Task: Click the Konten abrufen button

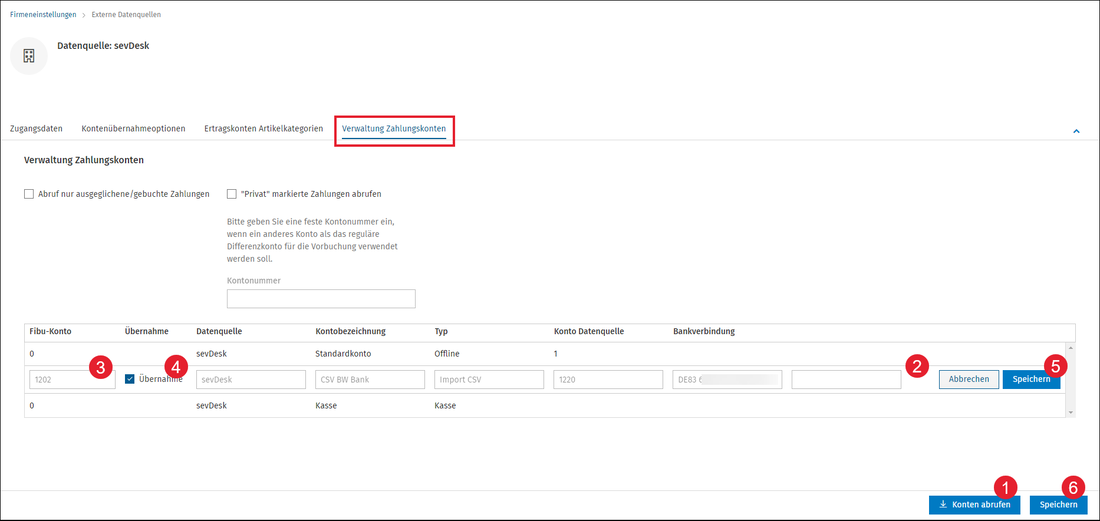Action: coord(974,505)
